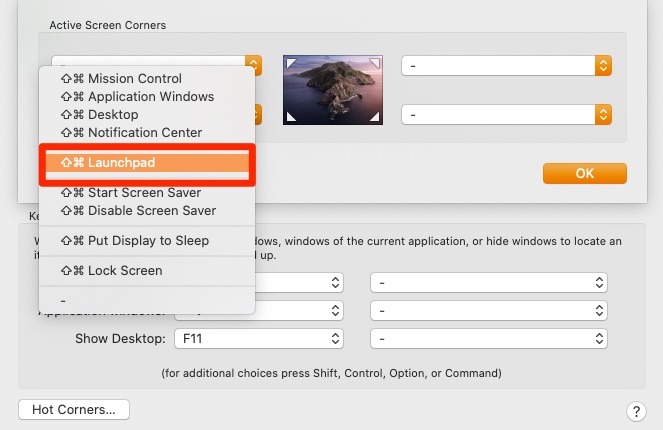Viewport: 663px width, 430px height.
Task: Choose Put Display to Sleep
Action: pyautogui.click(x=147, y=241)
